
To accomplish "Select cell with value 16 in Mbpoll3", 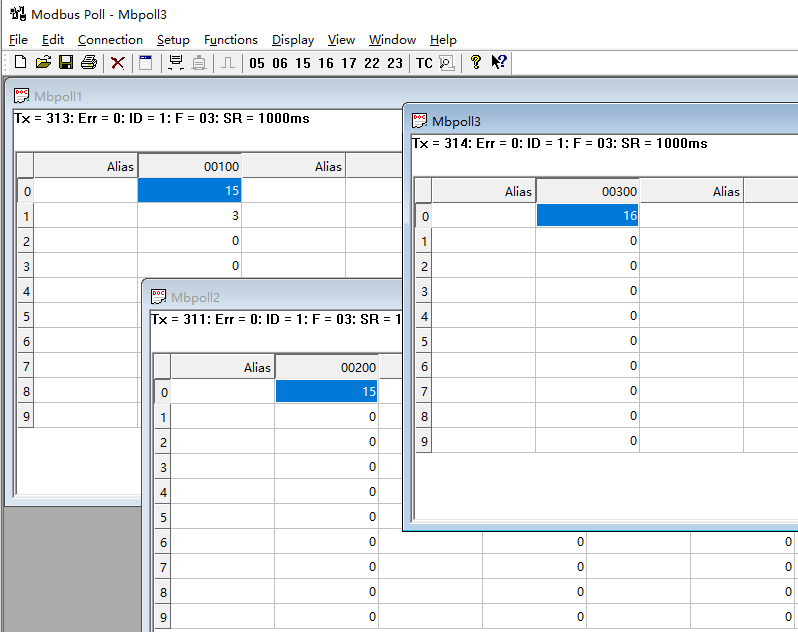I will click(x=588, y=215).
